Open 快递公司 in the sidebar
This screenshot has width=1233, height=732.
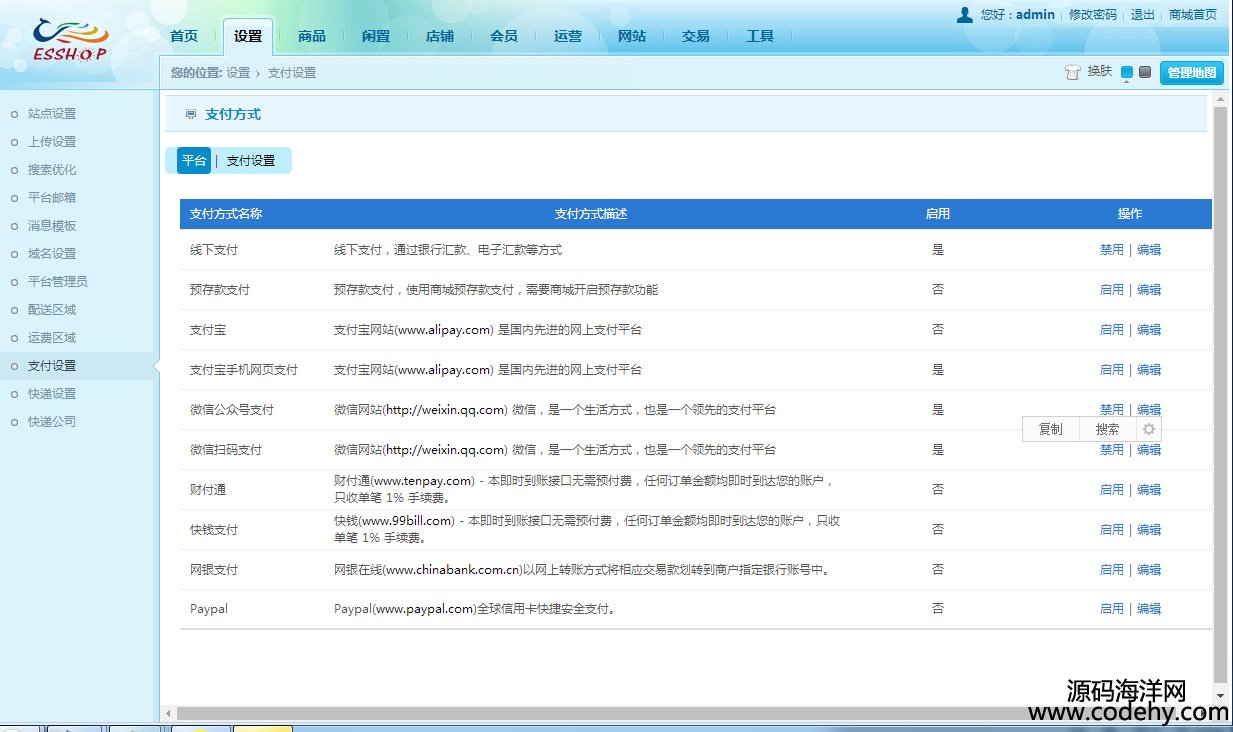coord(52,422)
